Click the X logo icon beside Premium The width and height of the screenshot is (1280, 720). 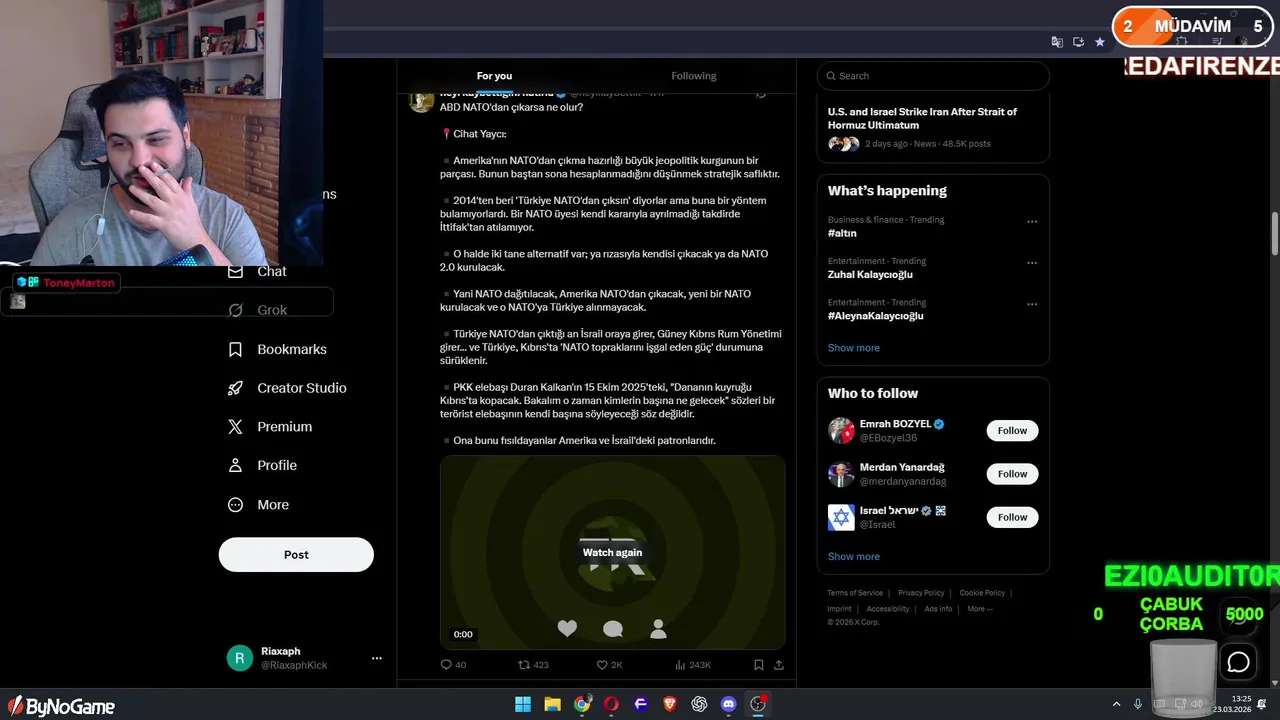(x=235, y=426)
